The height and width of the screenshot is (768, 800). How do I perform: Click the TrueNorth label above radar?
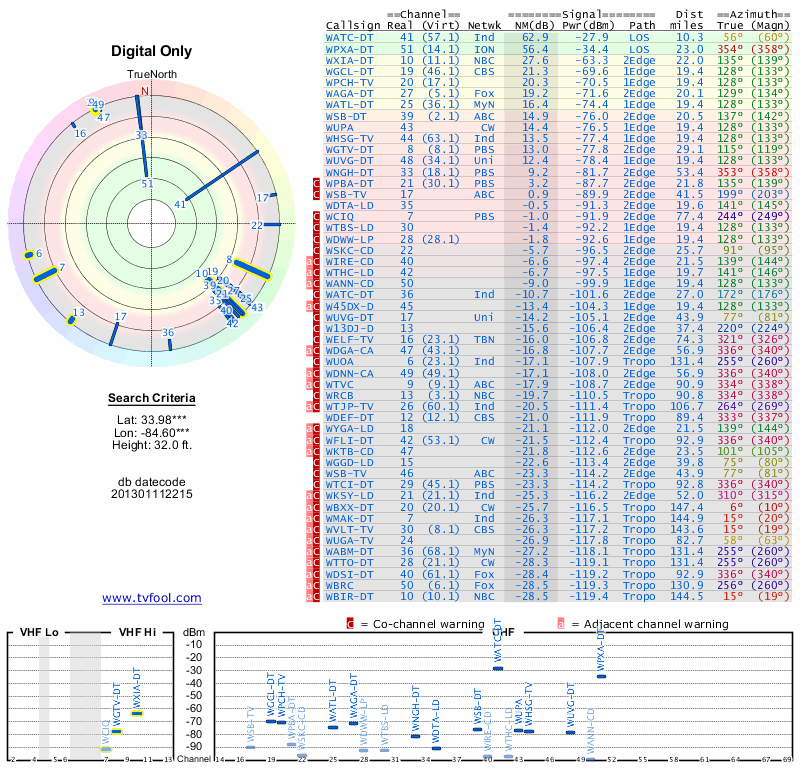click(x=152, y=75)
